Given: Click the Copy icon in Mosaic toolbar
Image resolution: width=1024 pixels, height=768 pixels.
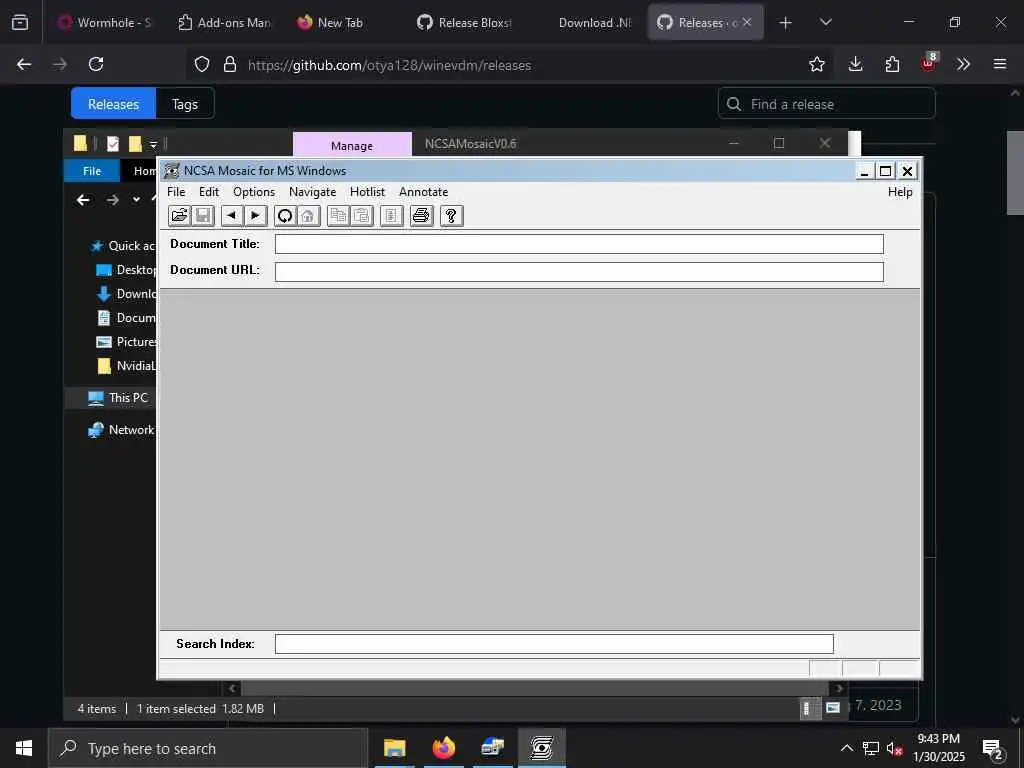Looking at the screenshot, I should coord(338,216).
